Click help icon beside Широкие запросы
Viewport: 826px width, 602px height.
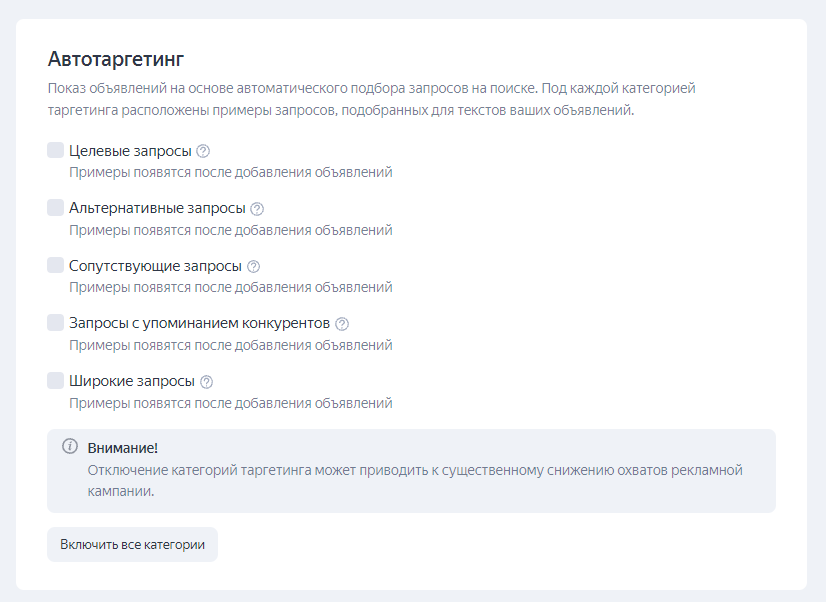pos(207,382)
